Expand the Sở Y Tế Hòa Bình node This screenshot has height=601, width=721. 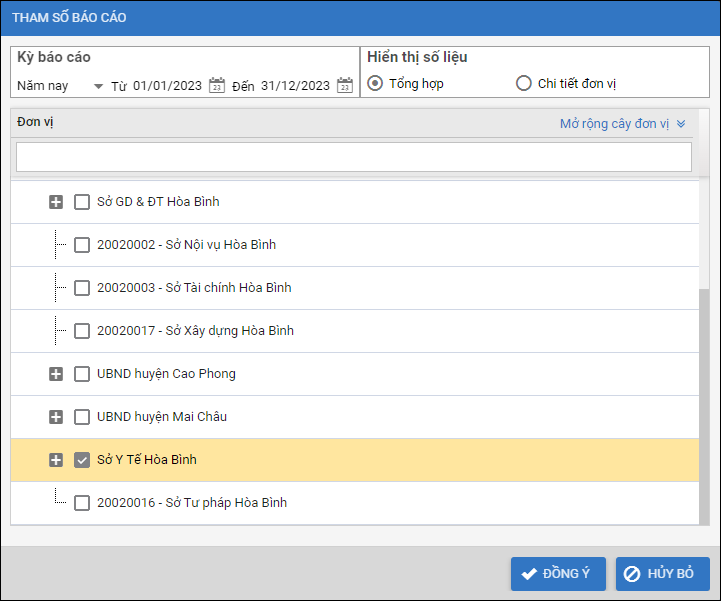click(56, 460)
